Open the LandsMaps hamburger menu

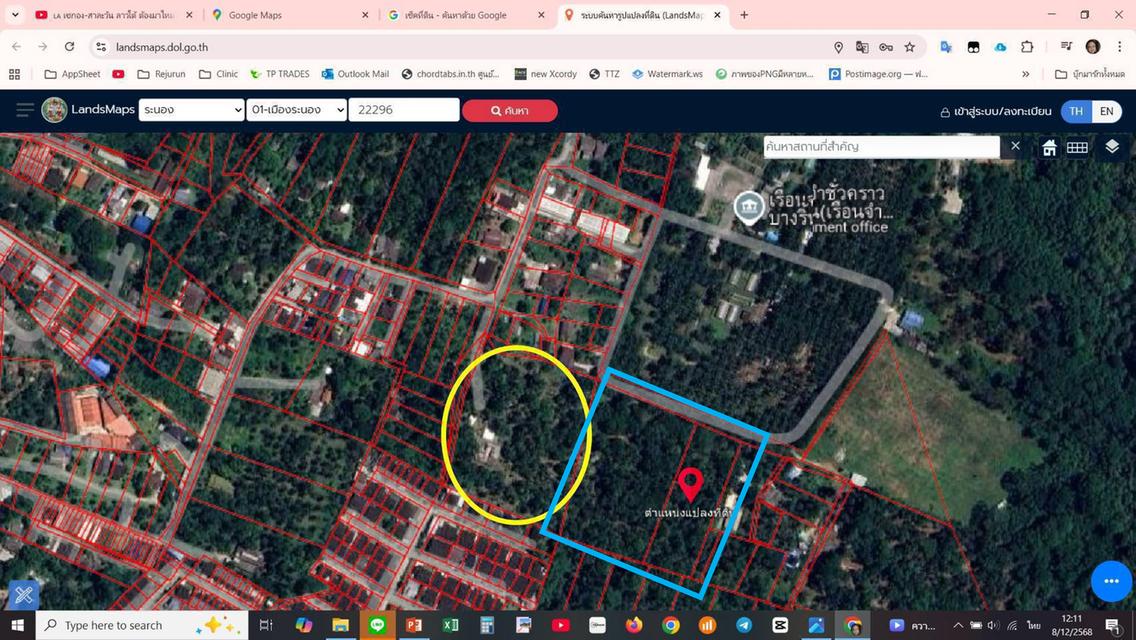click(x=25, y=110)
